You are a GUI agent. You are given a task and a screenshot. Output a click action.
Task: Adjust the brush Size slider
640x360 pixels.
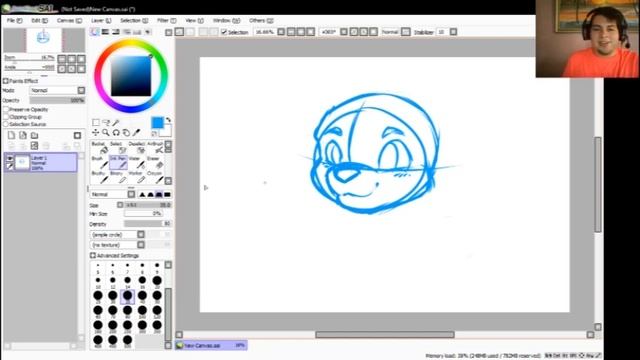coord(148,205)
